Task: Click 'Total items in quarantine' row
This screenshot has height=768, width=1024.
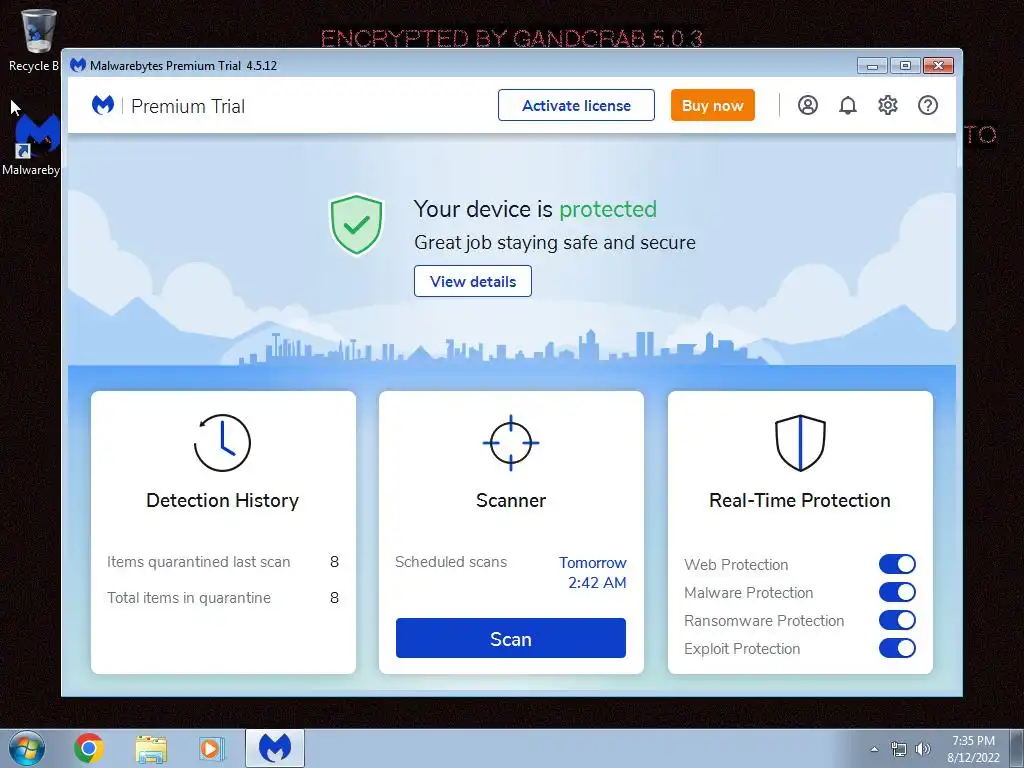Action: [223, 598]
